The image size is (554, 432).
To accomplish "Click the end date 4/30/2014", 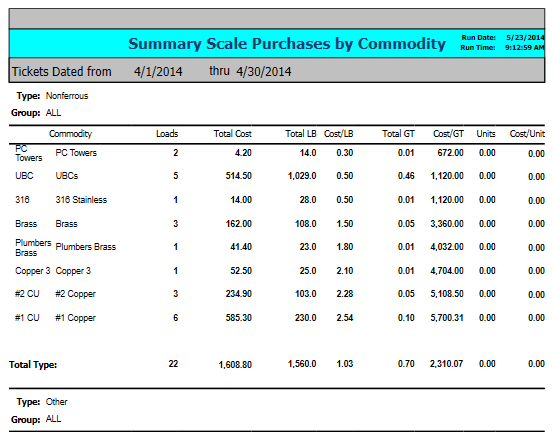I will click(x=264, y=72).
